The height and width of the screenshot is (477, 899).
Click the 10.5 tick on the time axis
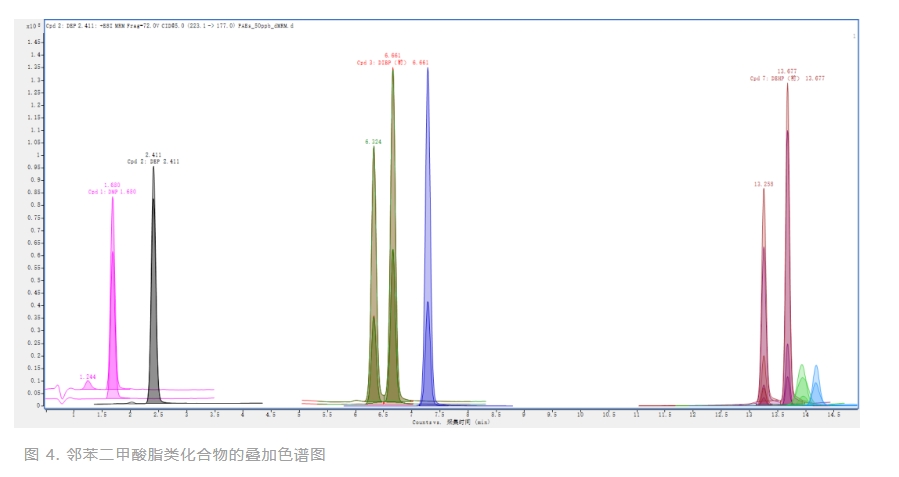click(608, 413)
